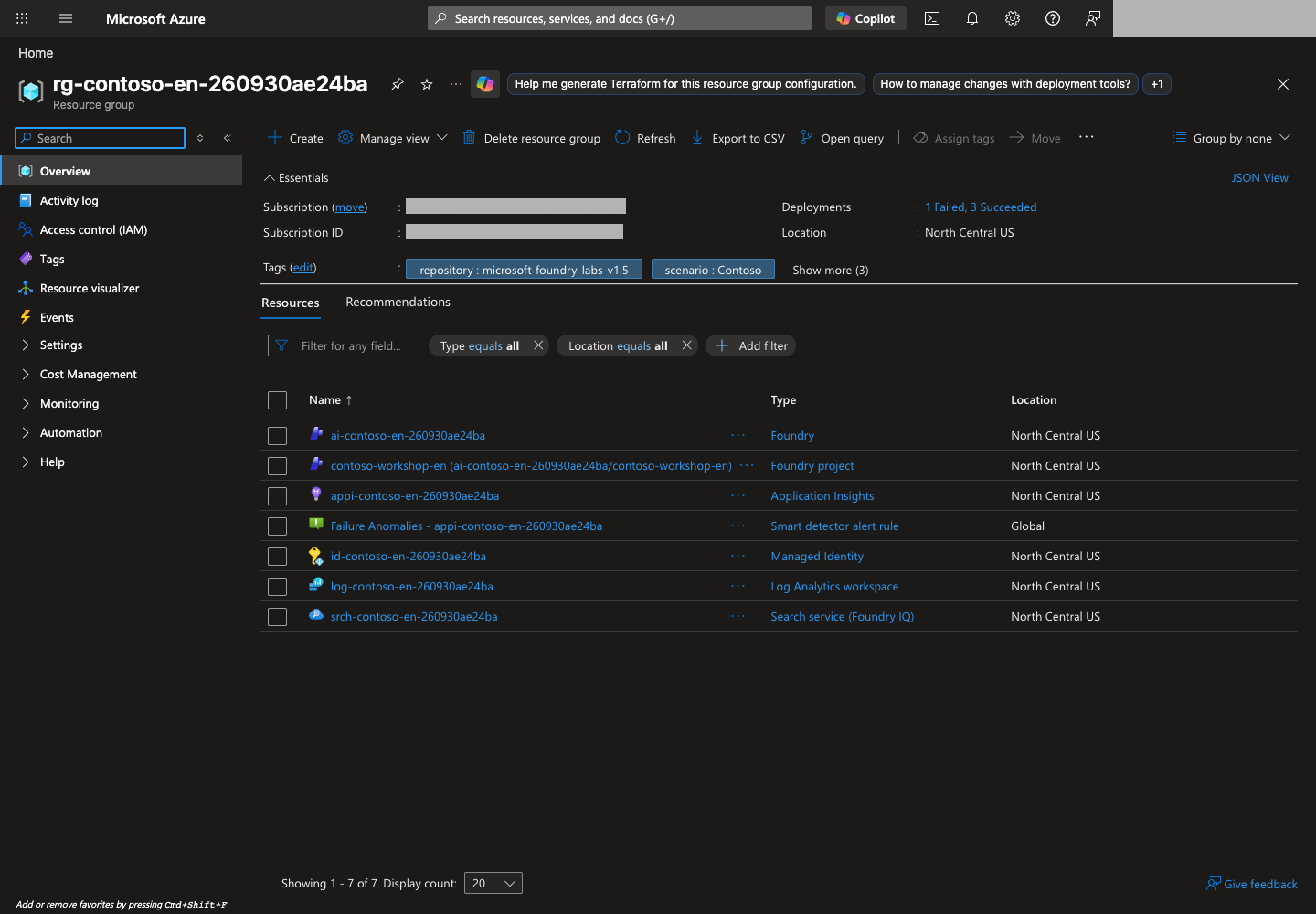Remove the Type equals all filter
Viewport: 1316px width, 914px height.
(x=538, y=345)
